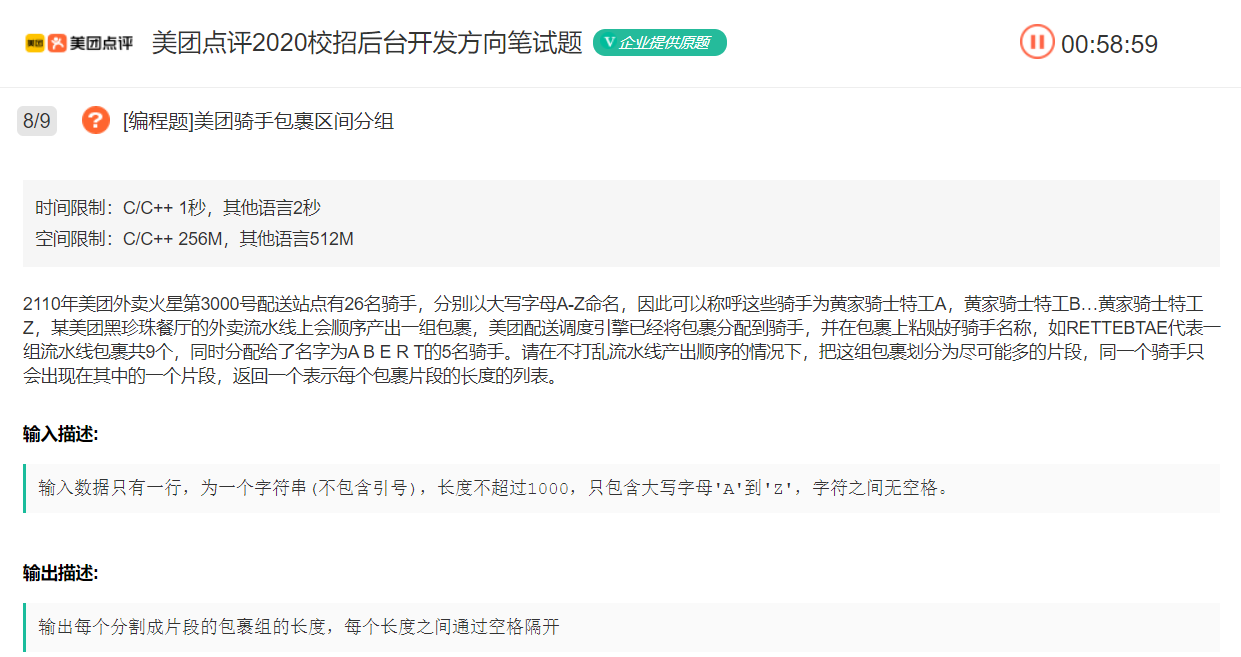Click the question title 美团骑手包裹区间分组
The width and height of the screenshot is (1241, 657).
[294, 121]
